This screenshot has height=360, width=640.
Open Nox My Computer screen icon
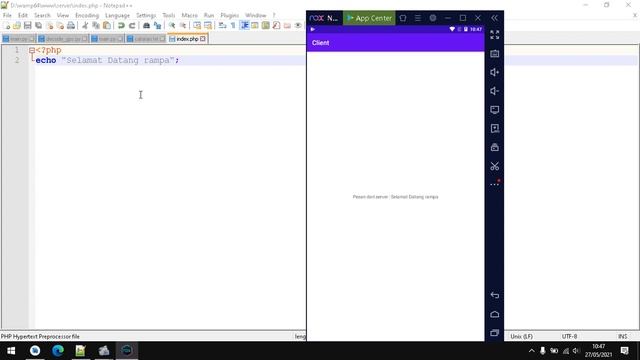point(494,110)
